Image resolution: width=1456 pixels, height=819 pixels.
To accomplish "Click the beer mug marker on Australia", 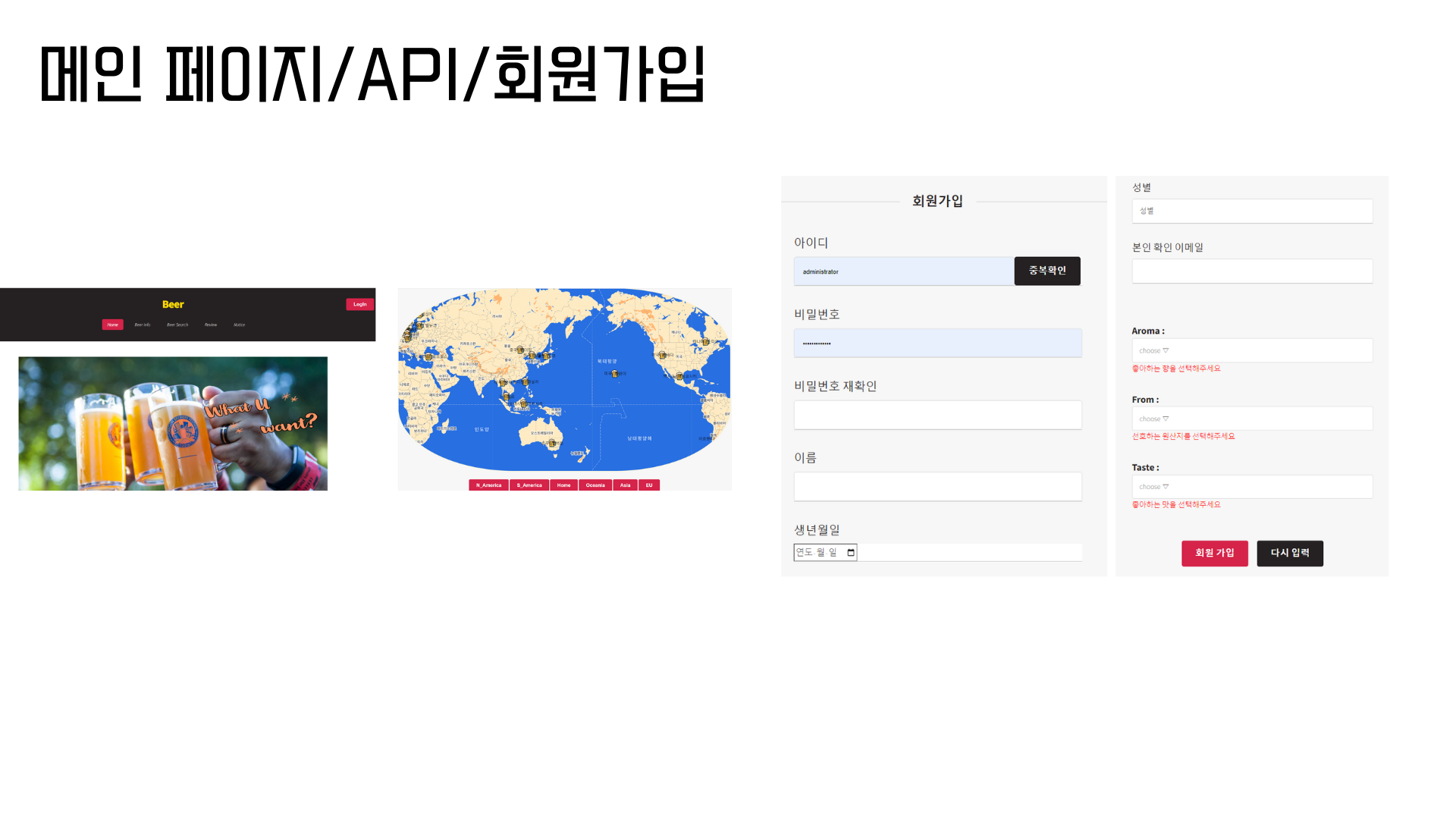I will [552, 443].
